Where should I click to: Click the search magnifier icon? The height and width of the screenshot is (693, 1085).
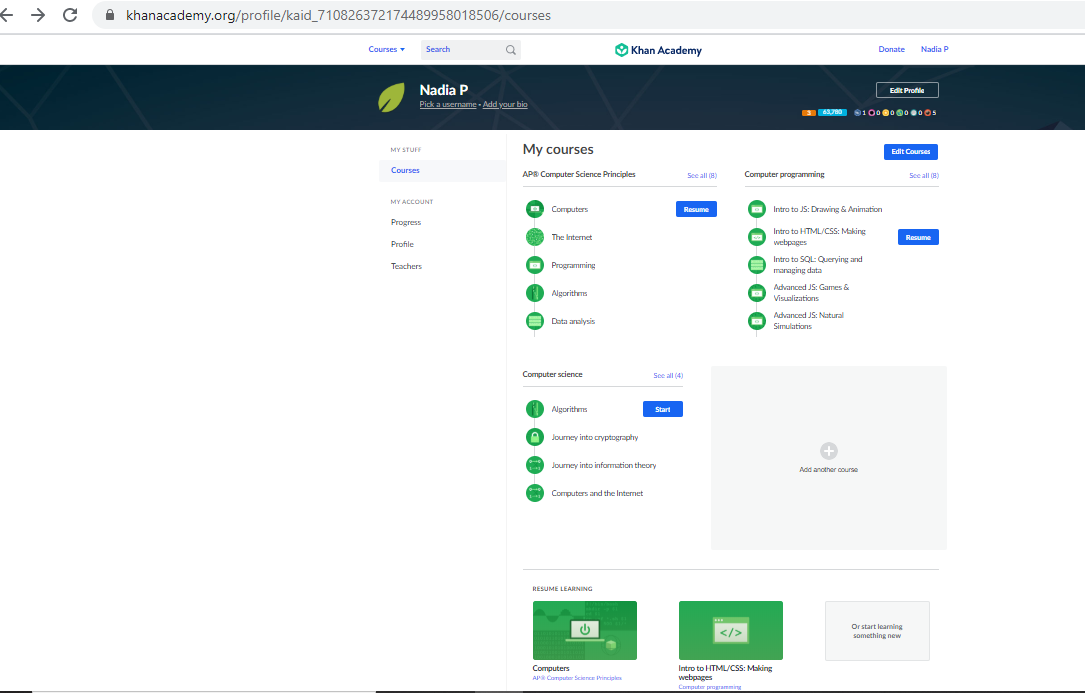tap(511, 50)
